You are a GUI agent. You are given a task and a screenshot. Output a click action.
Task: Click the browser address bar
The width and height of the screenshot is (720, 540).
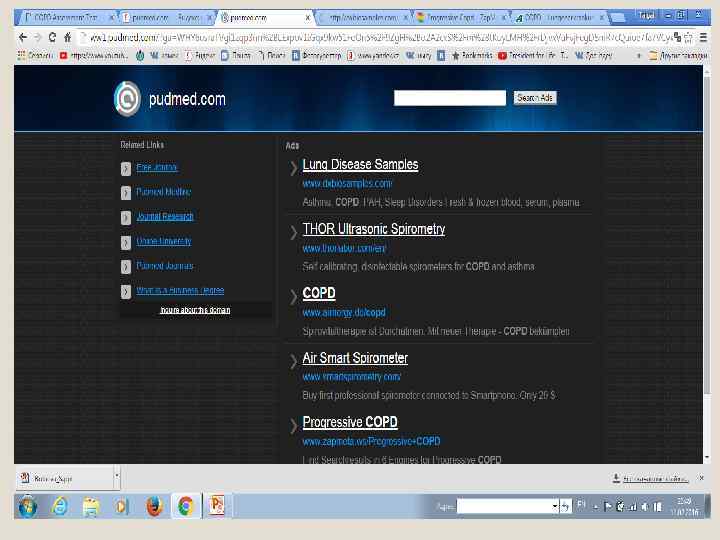[377, 38]
